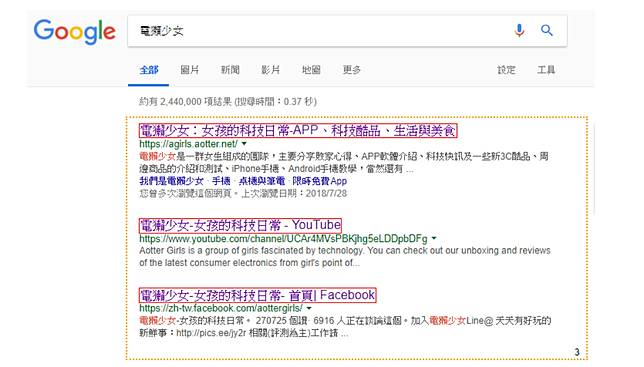644x367 pixels.
Task: Click the zh-tw.facebook.com/aottergirls URL text
Action: tap(221, 308)
